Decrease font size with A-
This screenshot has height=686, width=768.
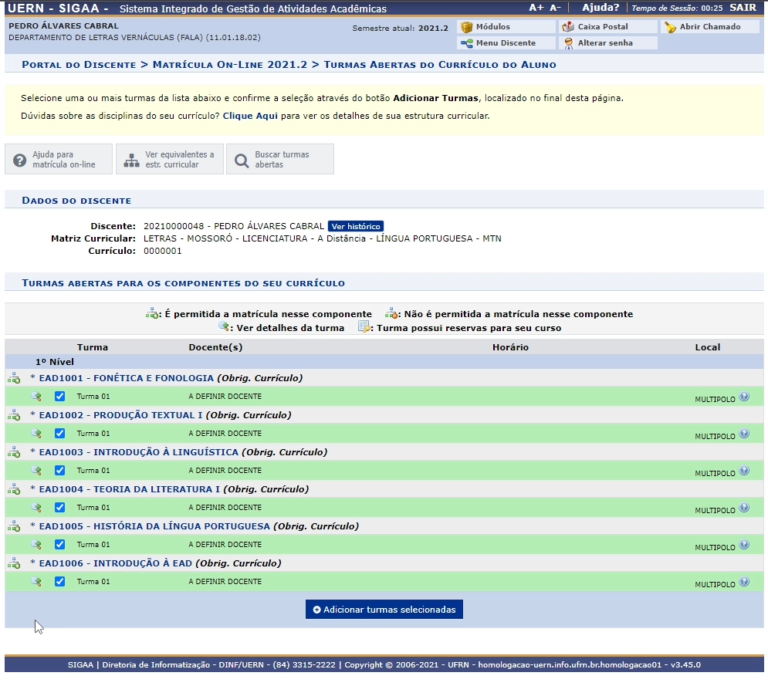pos(555,8)
